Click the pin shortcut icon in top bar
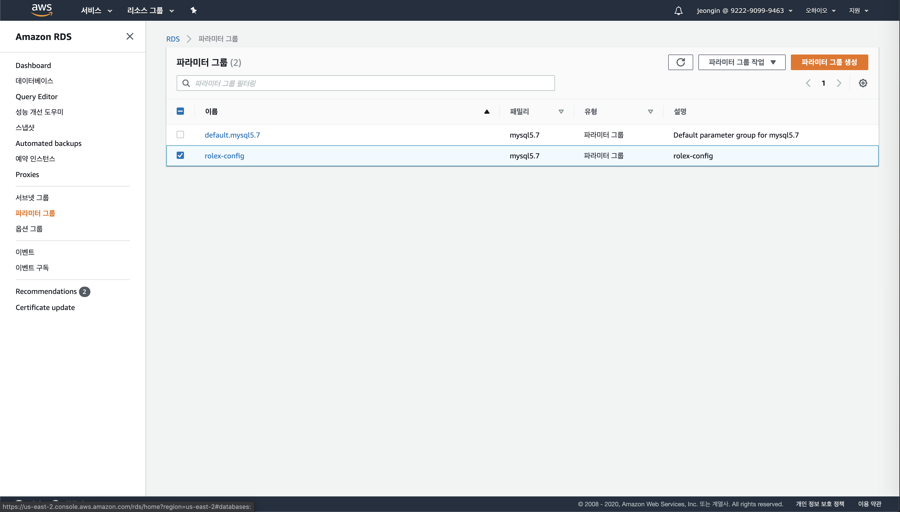The image size is (900, 512). (x=193, y=10)
